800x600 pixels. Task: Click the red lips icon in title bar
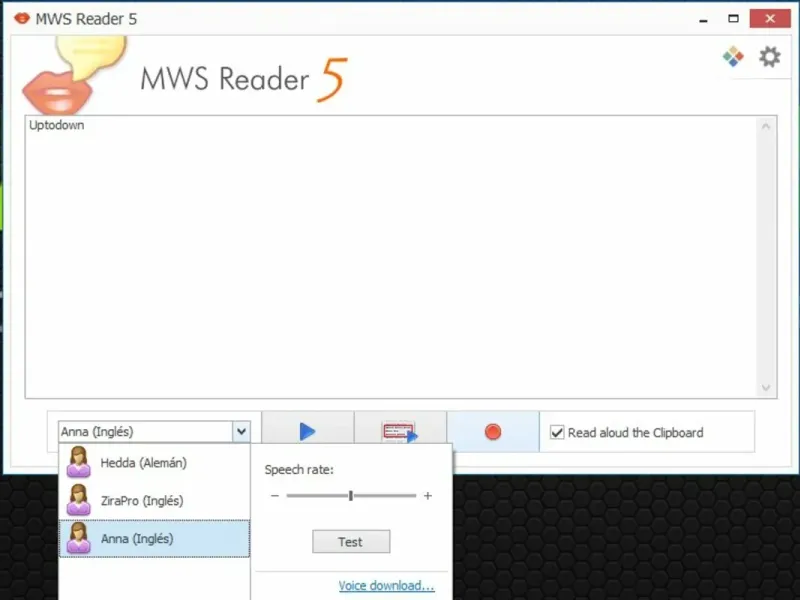[22, 19]
